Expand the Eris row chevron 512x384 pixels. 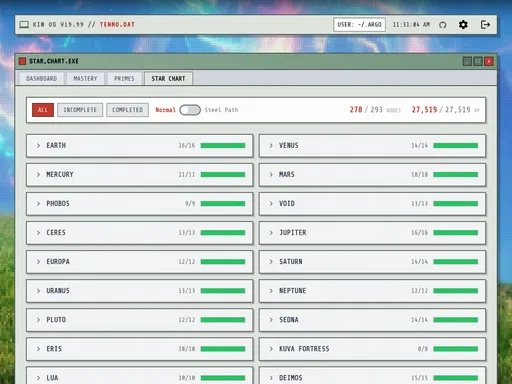(x=38, y=349)
